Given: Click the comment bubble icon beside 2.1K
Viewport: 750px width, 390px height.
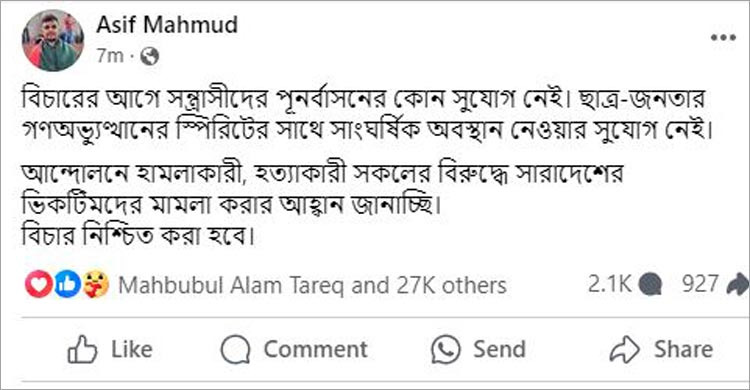Looking at the screenshot, I should (x=650, y=285).
